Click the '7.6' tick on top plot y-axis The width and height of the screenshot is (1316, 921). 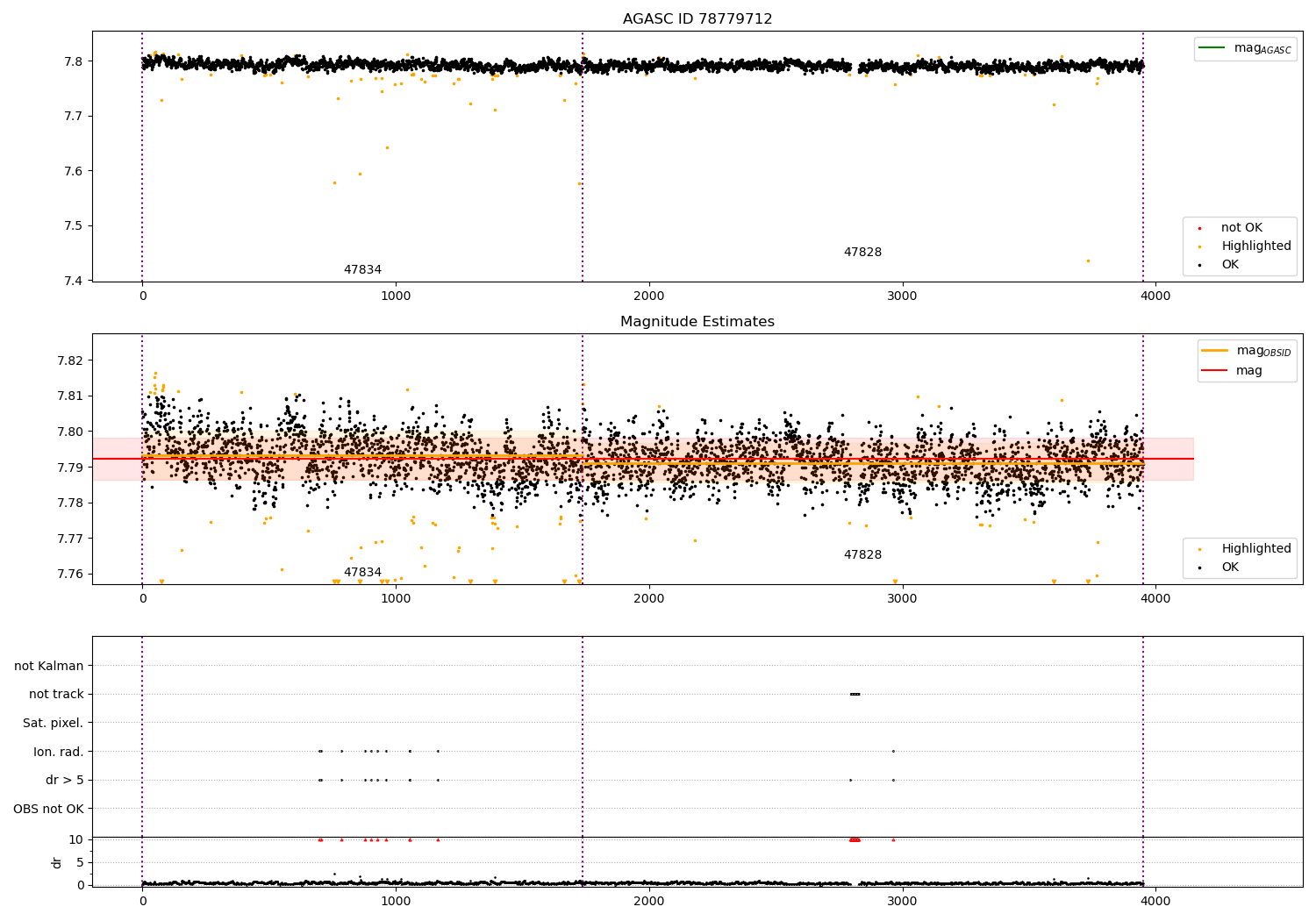[73, 172]
